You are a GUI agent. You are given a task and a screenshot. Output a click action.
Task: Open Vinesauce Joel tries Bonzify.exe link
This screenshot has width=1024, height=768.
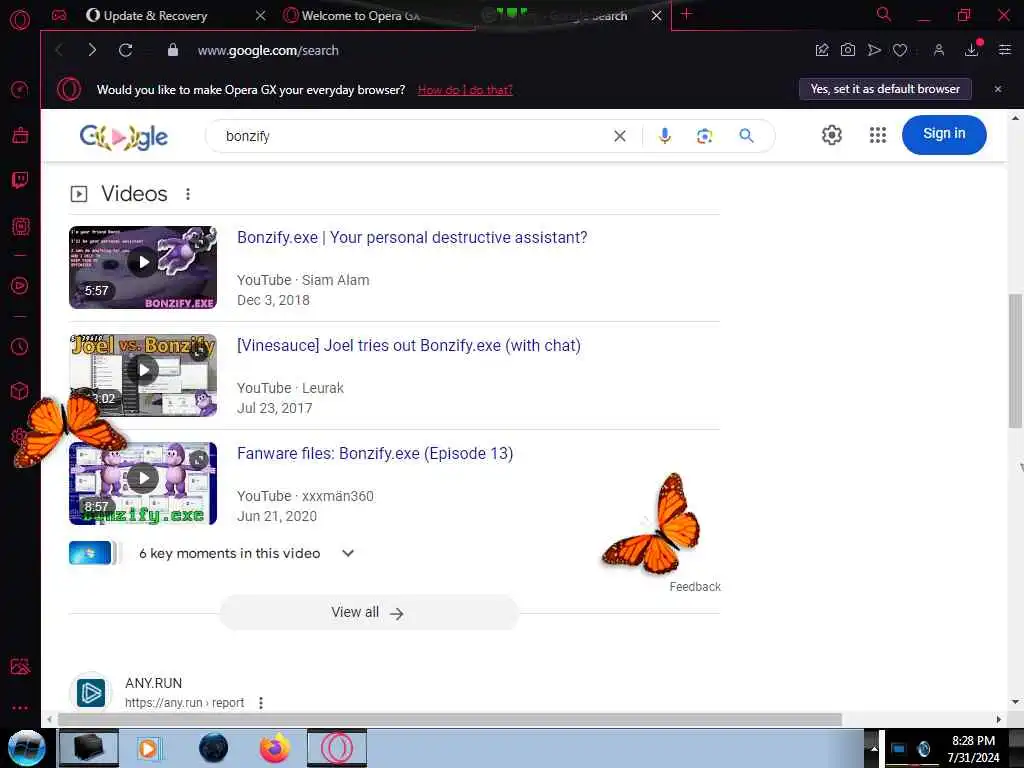click(409, 345)
